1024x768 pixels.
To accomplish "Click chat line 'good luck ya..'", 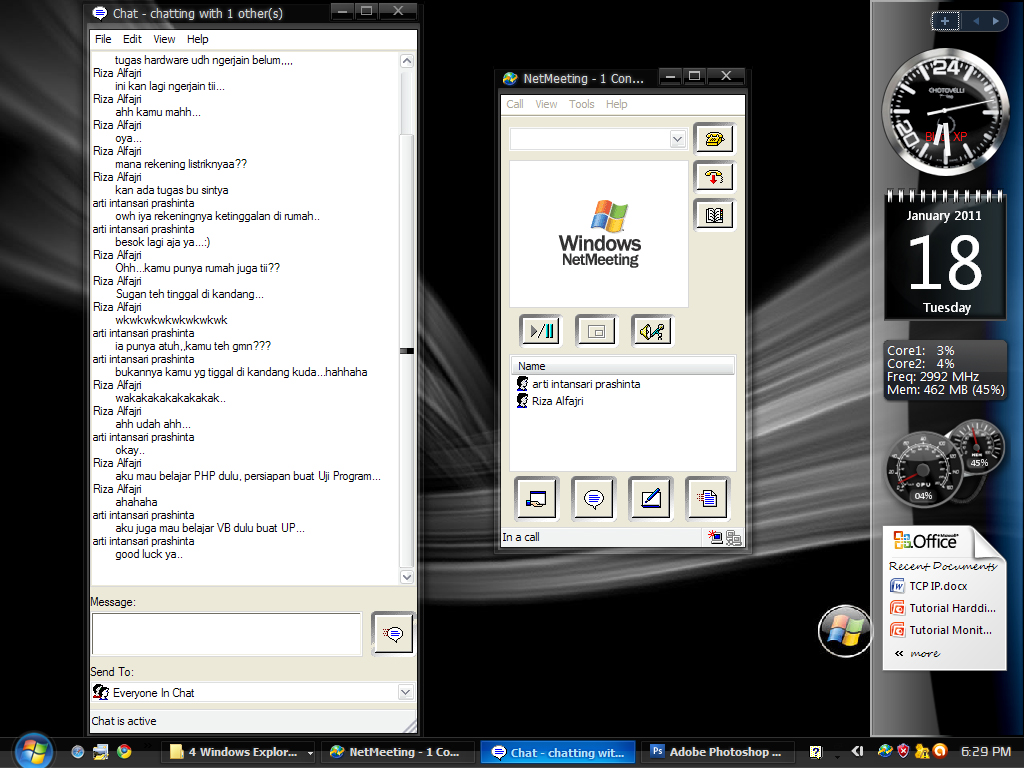I will [x=149, y=554].
